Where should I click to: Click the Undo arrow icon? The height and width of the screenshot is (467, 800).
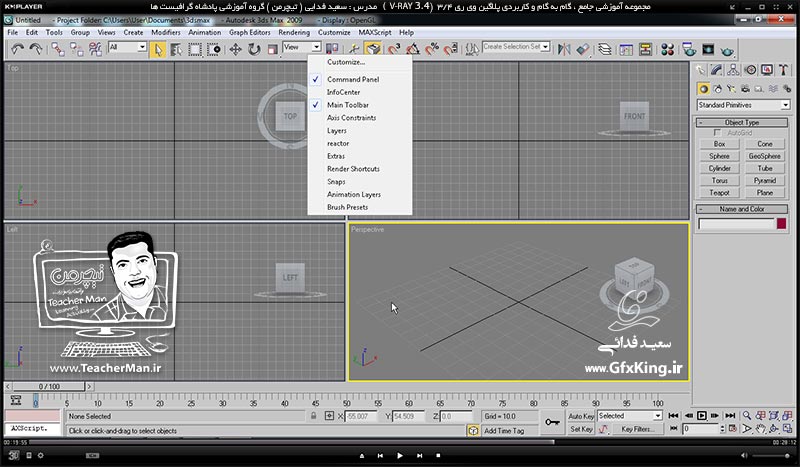(x=18, y=49)
